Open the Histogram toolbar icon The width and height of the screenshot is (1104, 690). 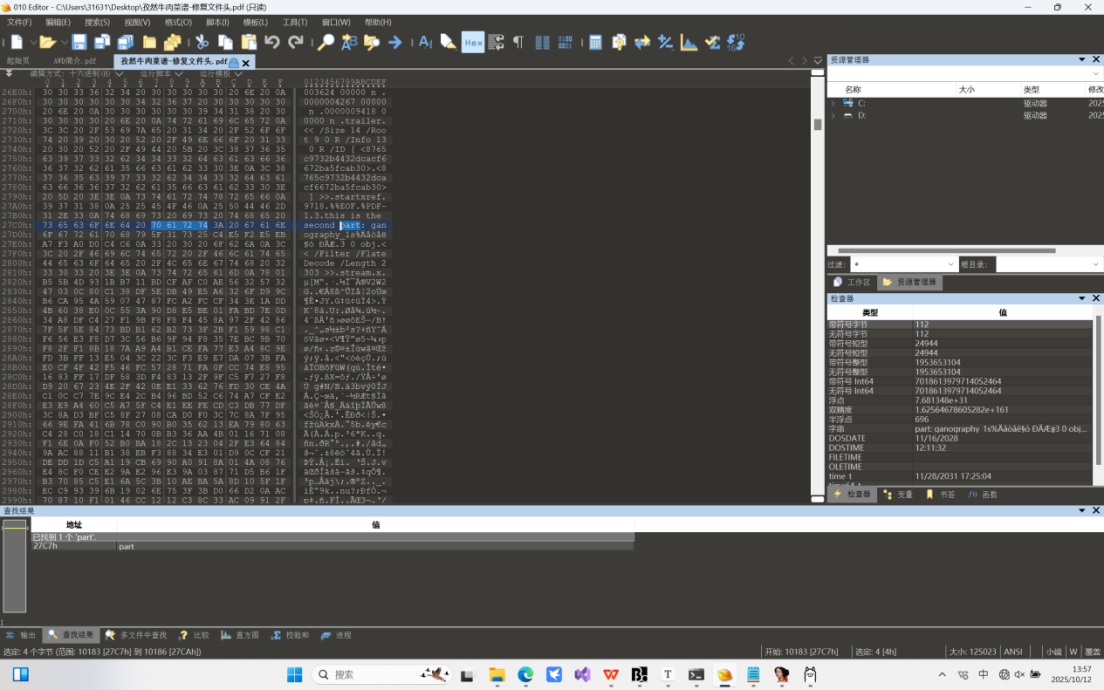(x=689, y=42)
